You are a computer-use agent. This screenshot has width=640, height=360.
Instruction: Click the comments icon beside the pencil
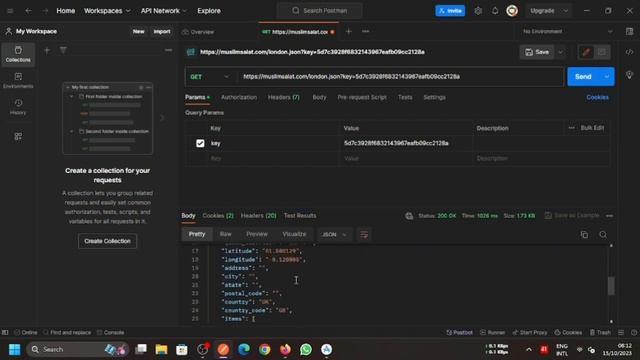coord(602,52)
